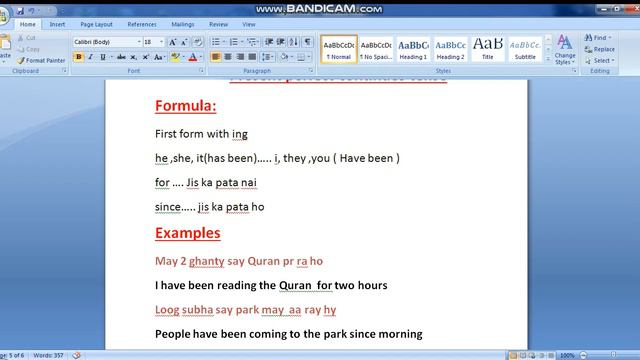Open Paragraph dialog launcher

coord(311,71)
